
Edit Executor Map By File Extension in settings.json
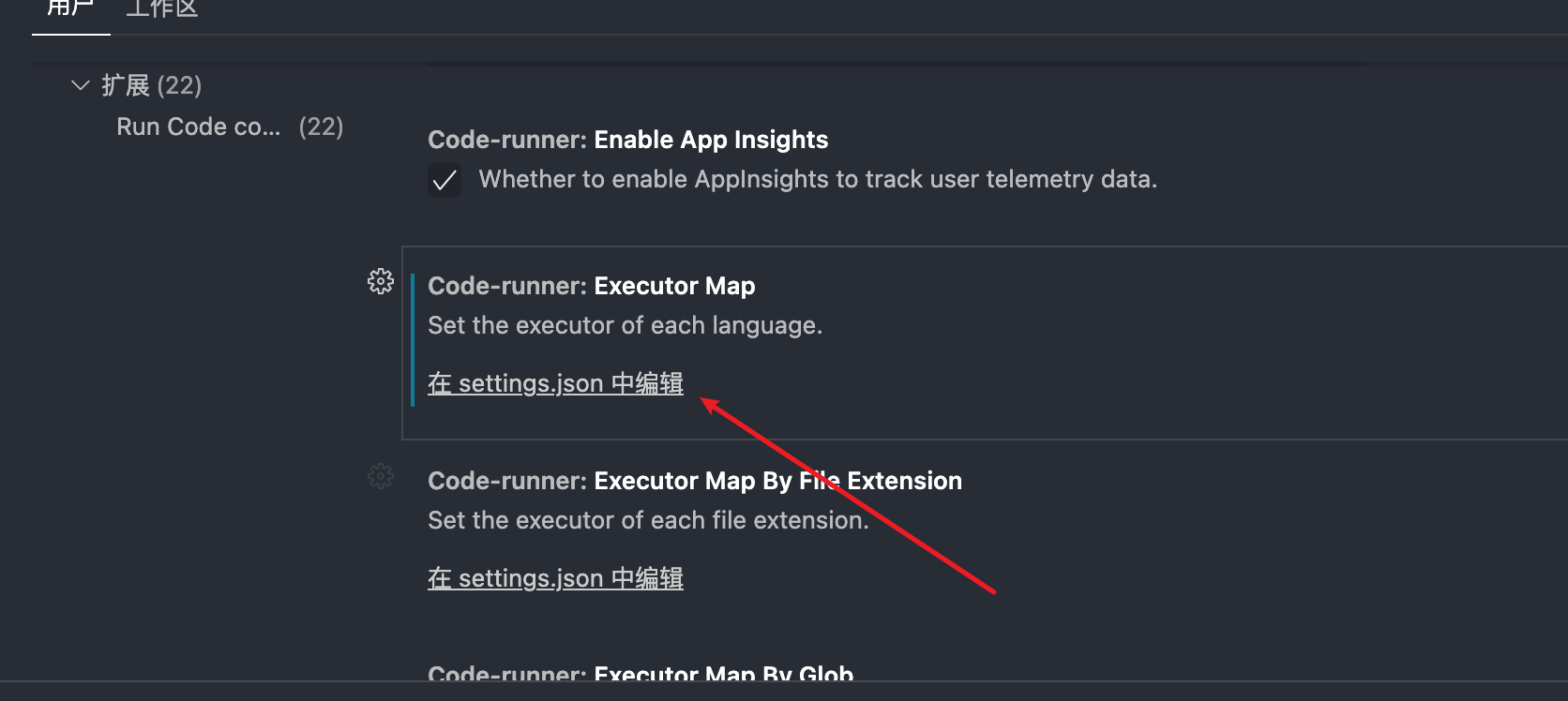click(555, 577)
